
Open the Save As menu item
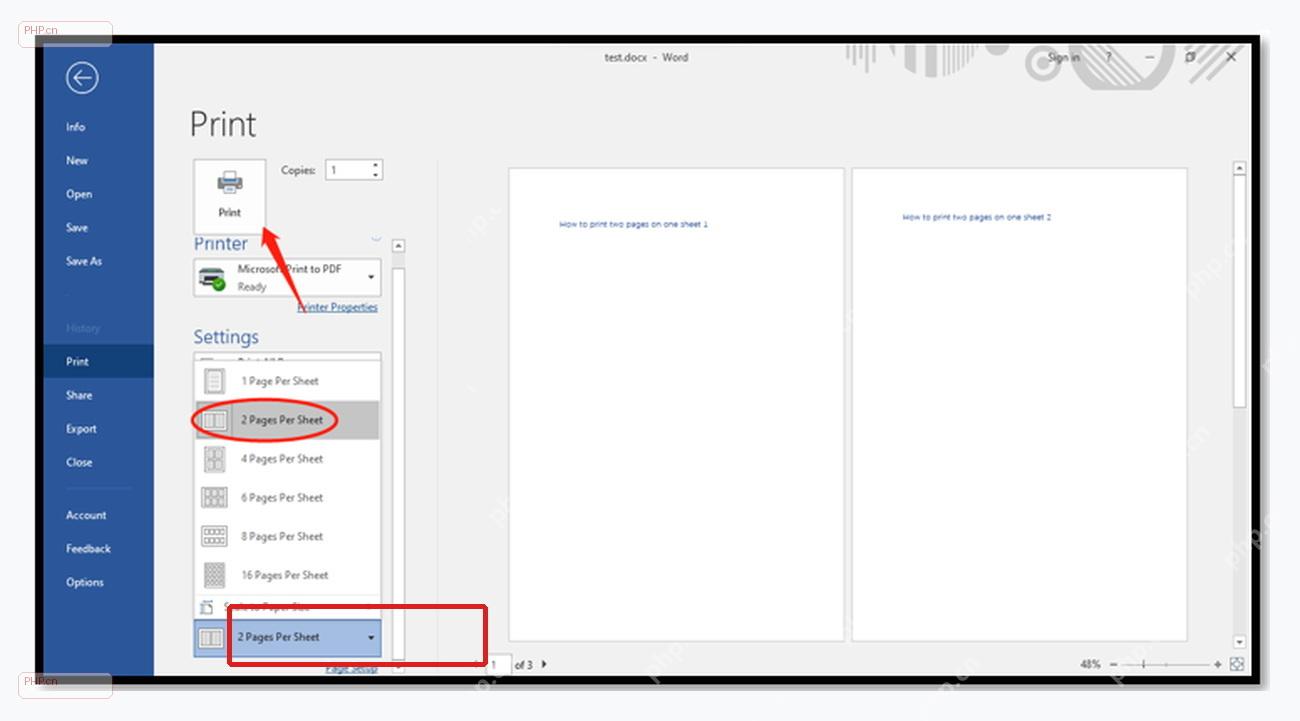coord(84,261)
